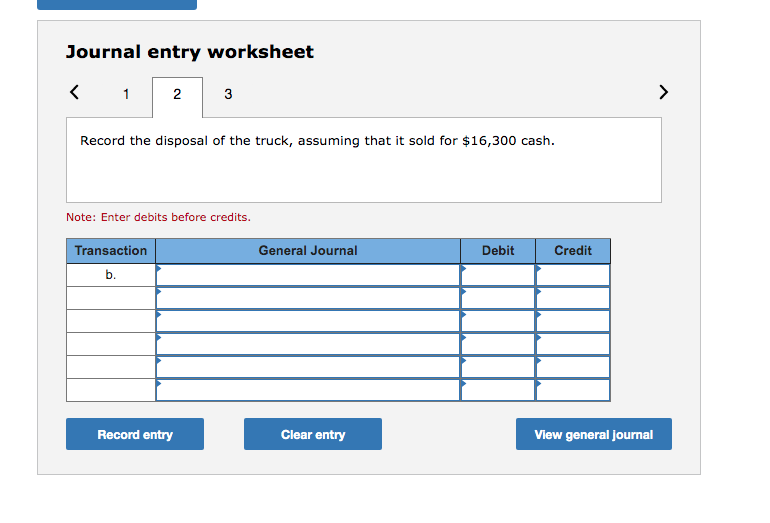Click the Debit field in fifth row

click(498, 367)
